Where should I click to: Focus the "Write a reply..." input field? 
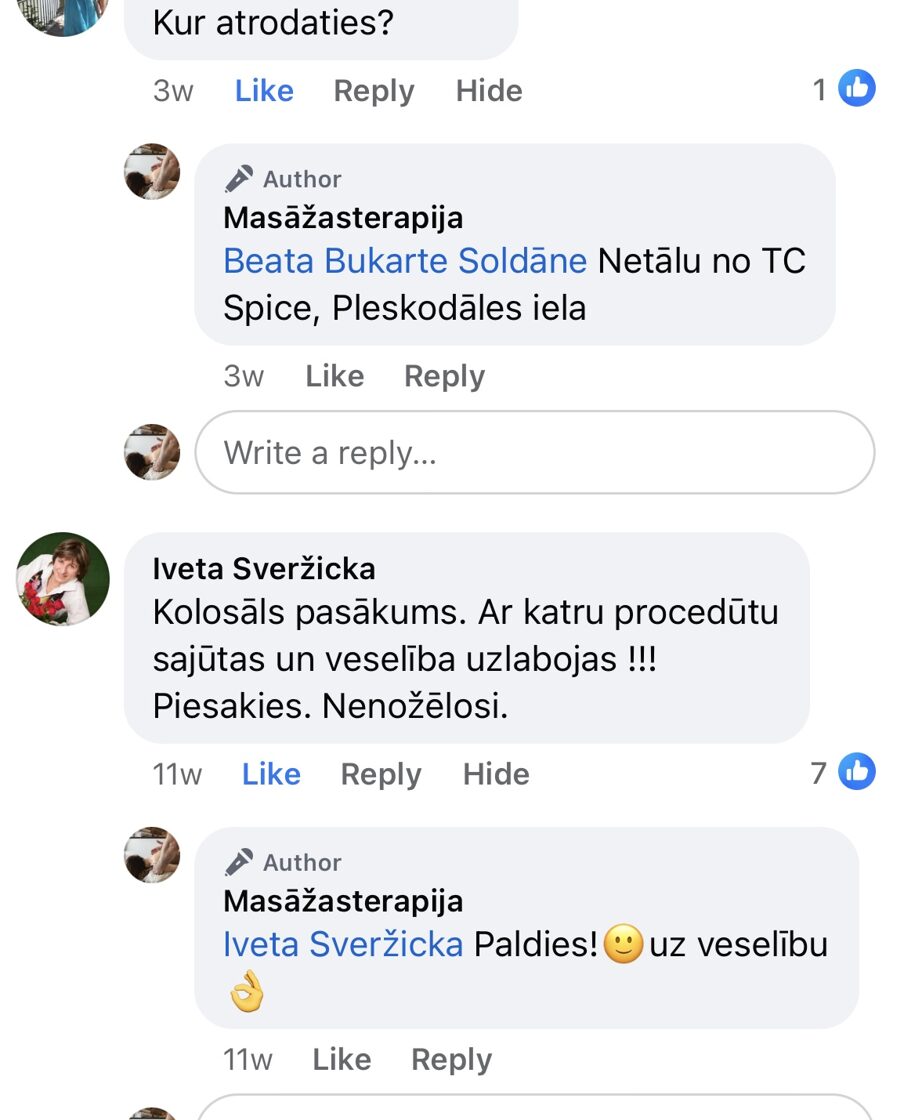click(x=534, y=453)
